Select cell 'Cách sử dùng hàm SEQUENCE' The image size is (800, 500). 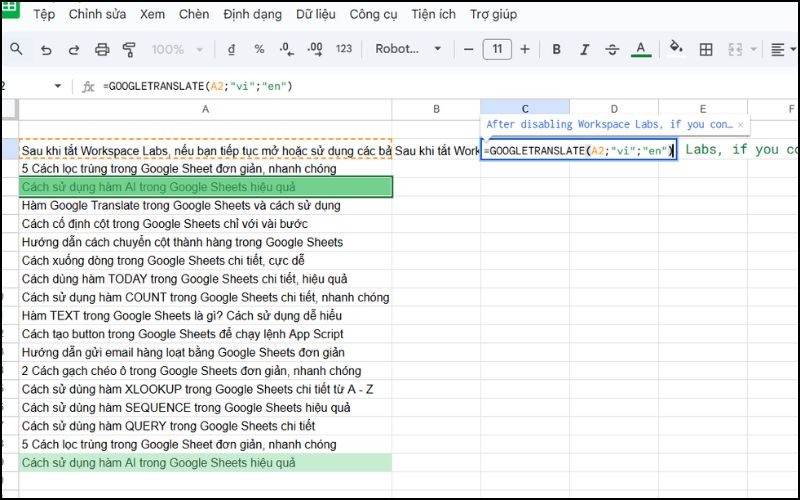coord(206,407)
